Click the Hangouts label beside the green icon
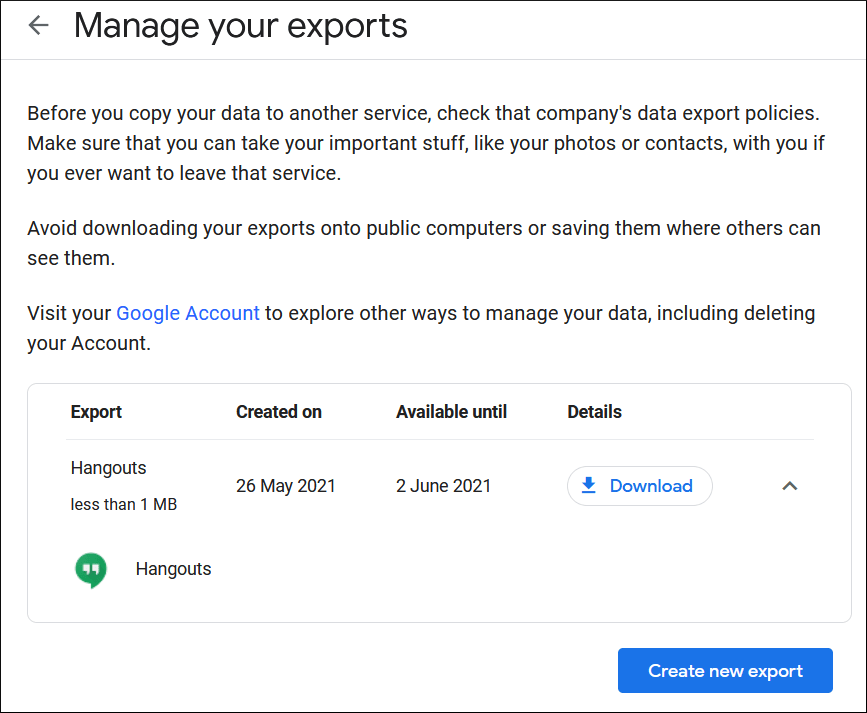The image size is (867, 713). (x=174, y=569)
